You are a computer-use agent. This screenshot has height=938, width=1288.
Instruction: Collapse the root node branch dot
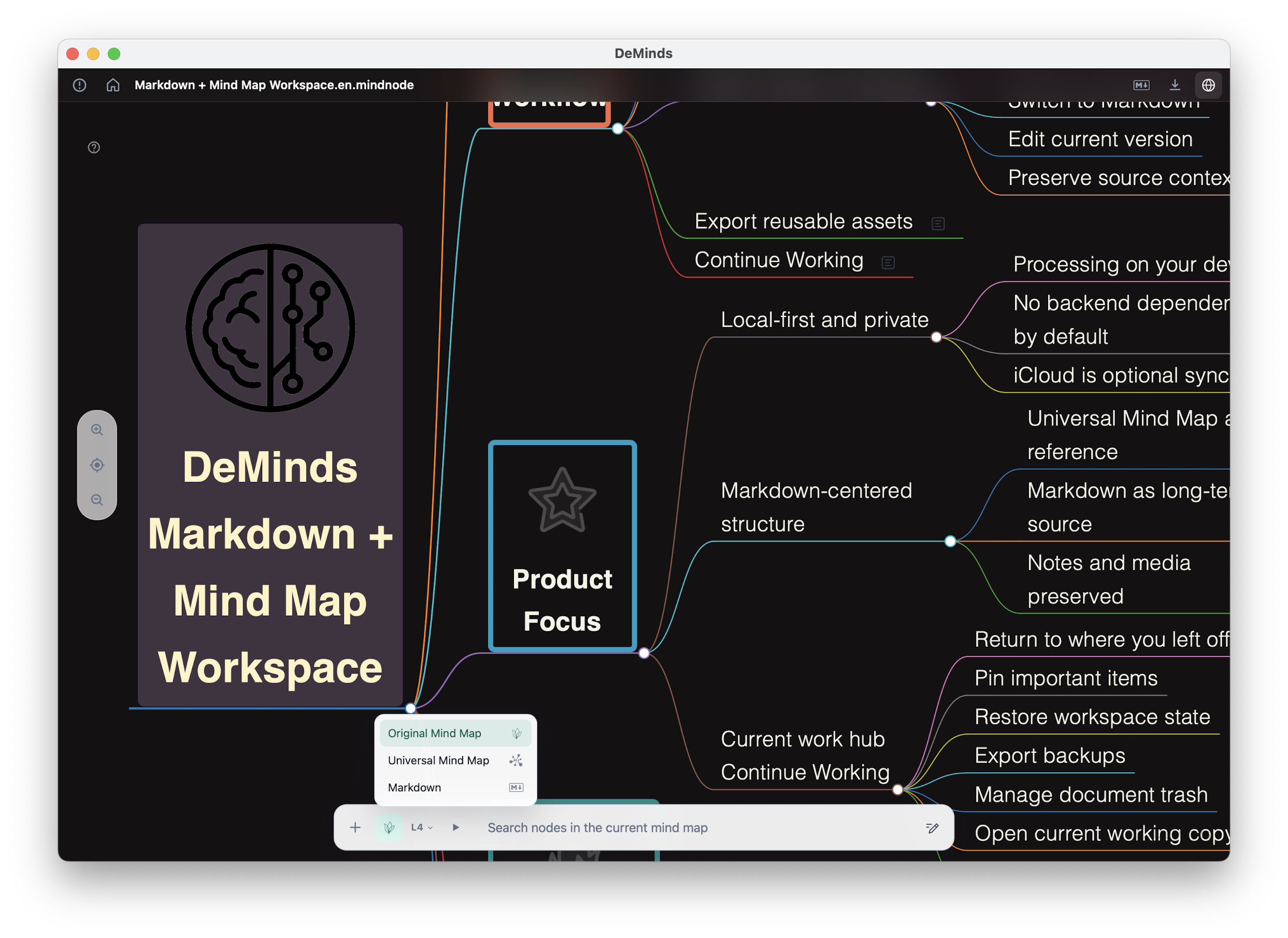[x=410, y=708]
